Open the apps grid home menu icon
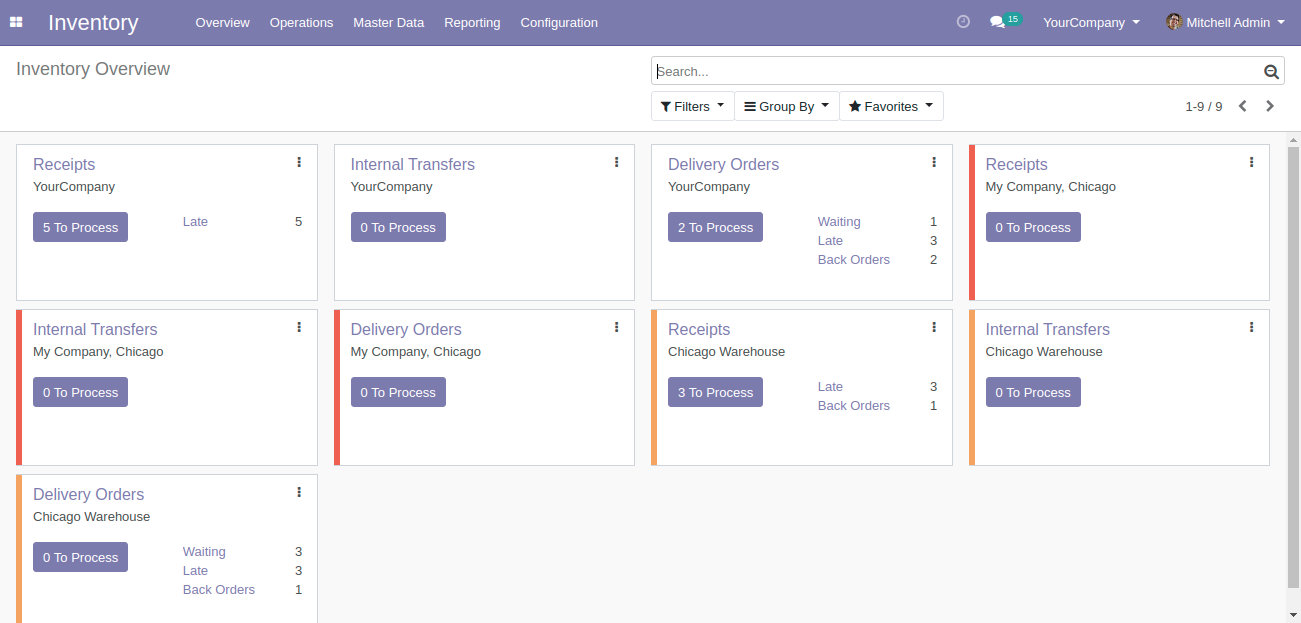Screen dimensions: 1301x623 tap(16, 22)
